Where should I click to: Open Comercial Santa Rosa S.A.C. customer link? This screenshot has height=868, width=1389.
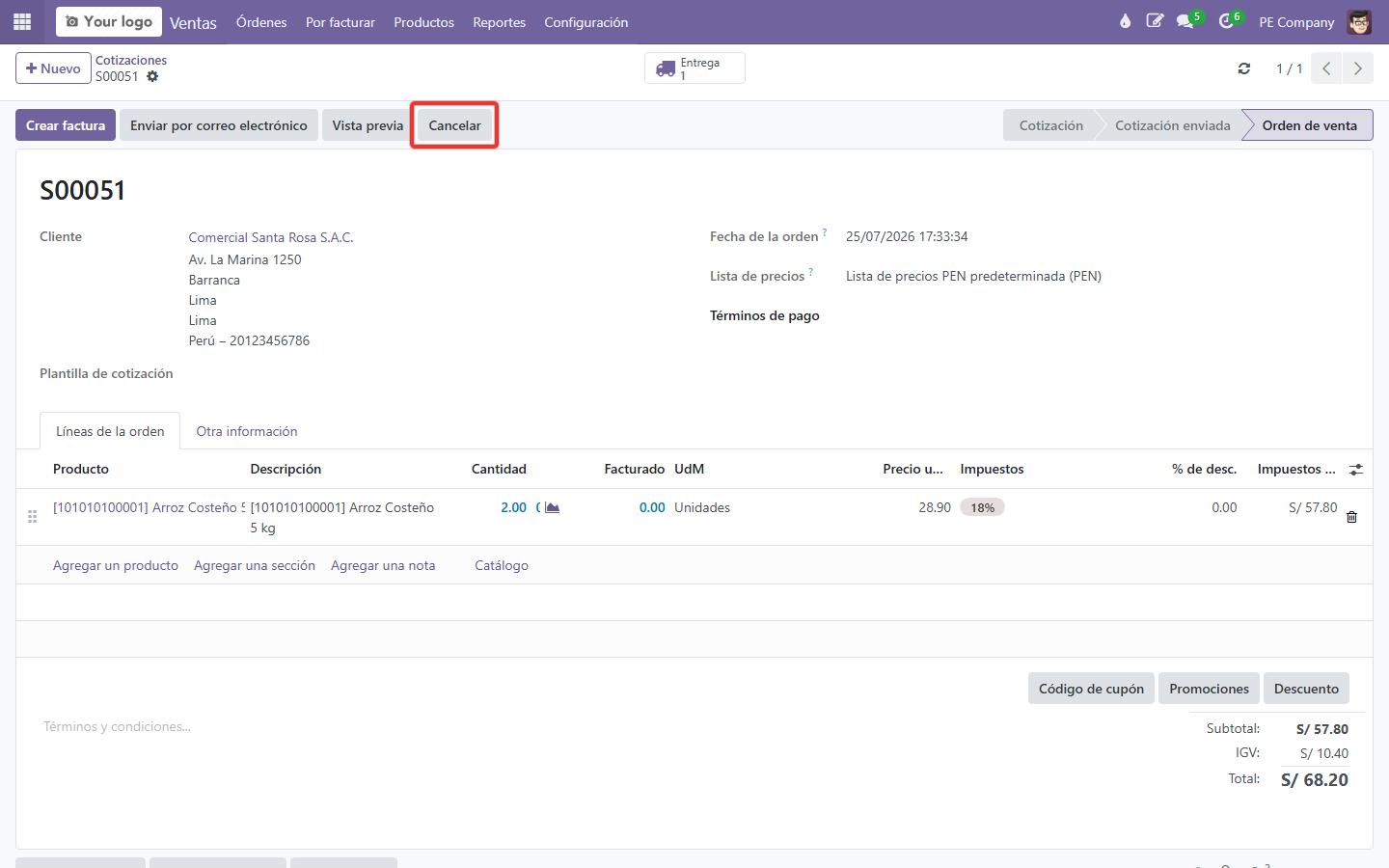(x=271, y=237)
